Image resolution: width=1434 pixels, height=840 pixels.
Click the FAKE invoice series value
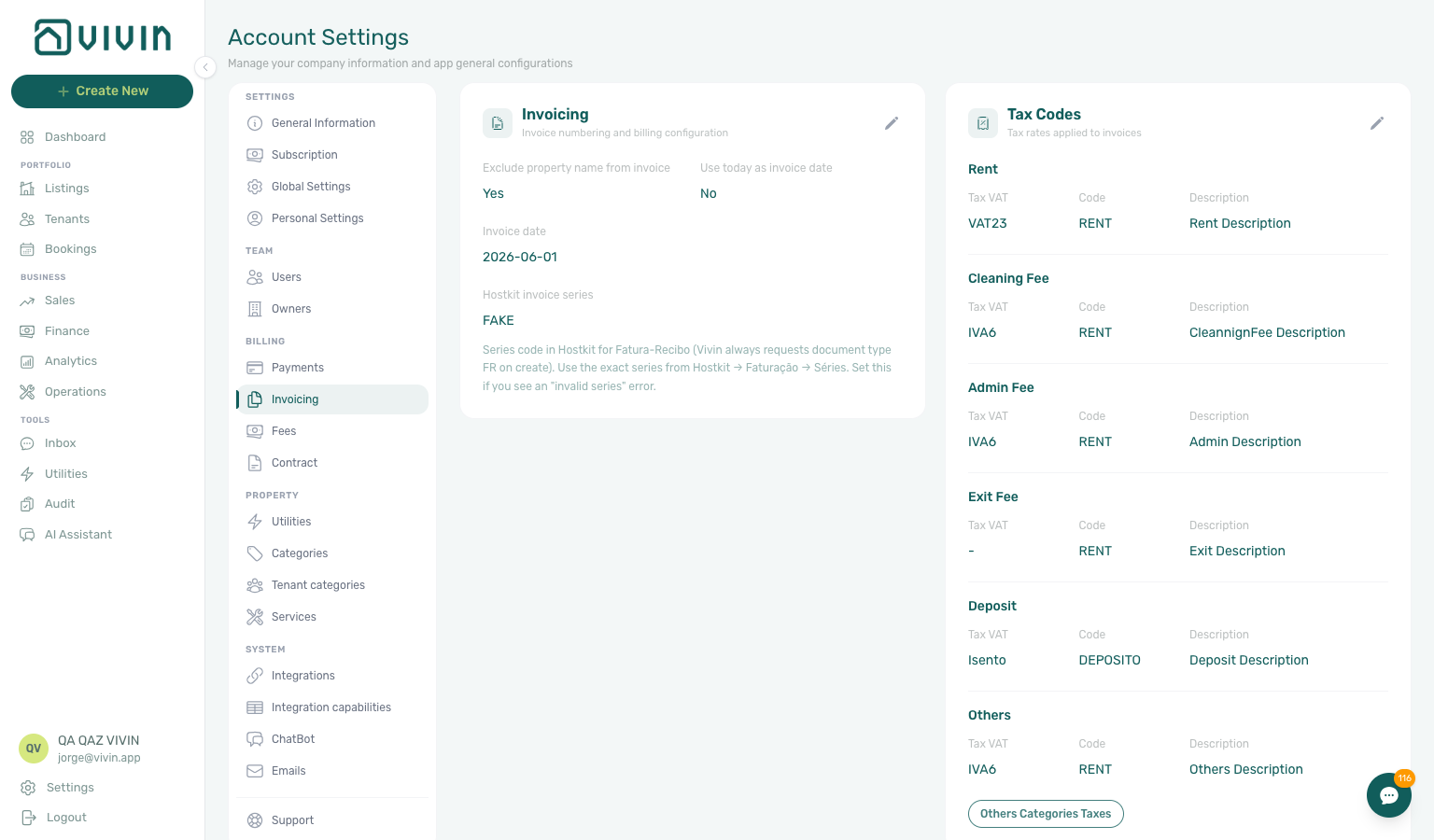[x=499, y=321]
